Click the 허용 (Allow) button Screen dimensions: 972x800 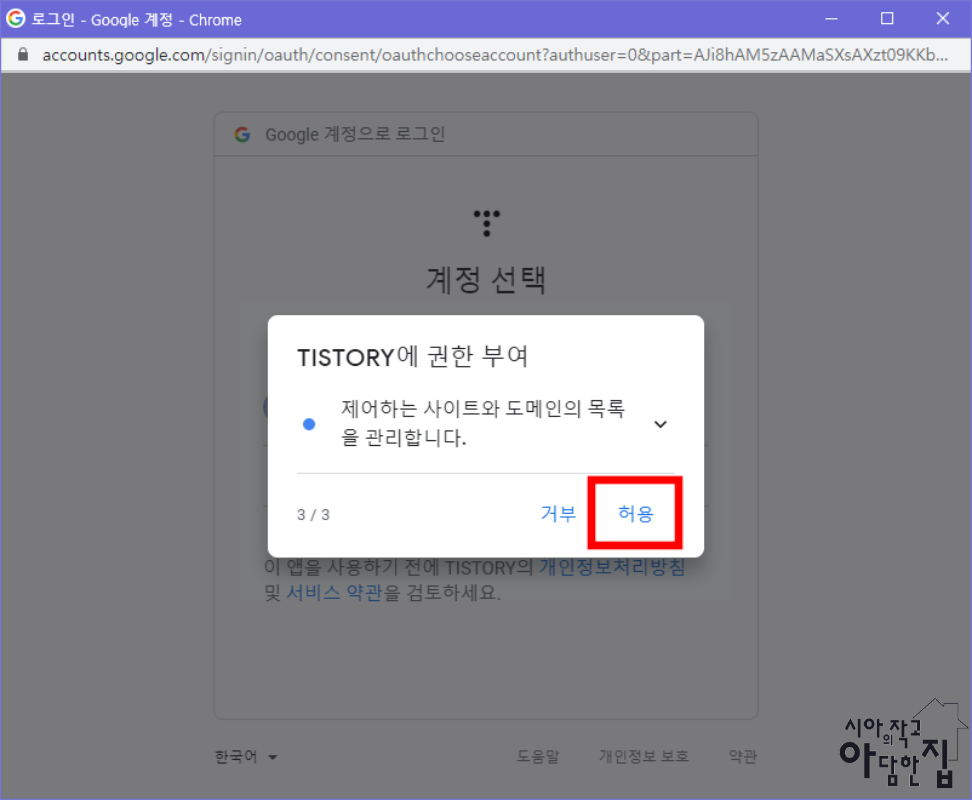click(635, 513)
